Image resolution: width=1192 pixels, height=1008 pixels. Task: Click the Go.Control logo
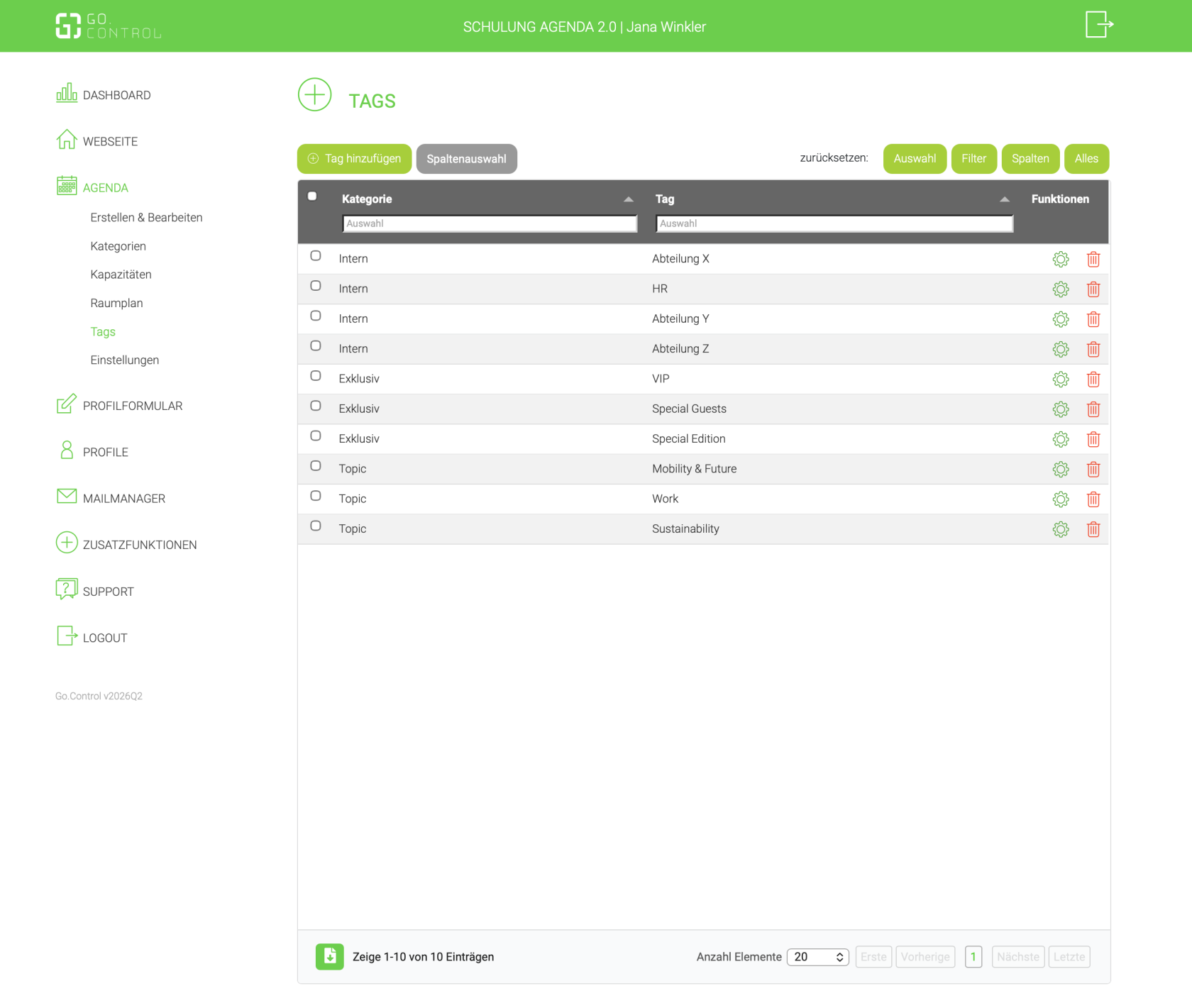pos(109,26)
